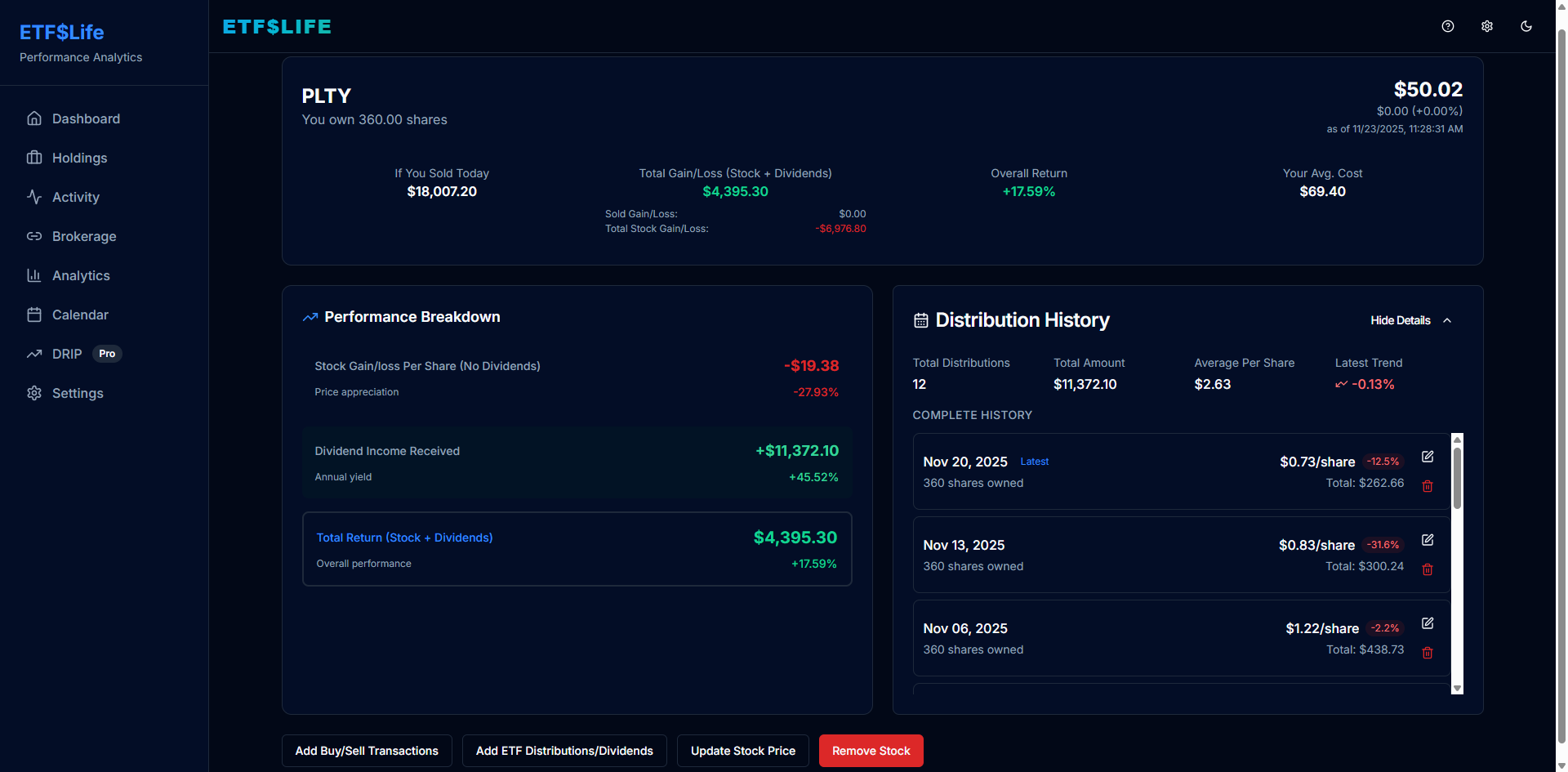This screenshot has height=772, width=1568.
Task: Delete the Nov 20, 2025 distribution
Action: click(x=1428, y=486)
